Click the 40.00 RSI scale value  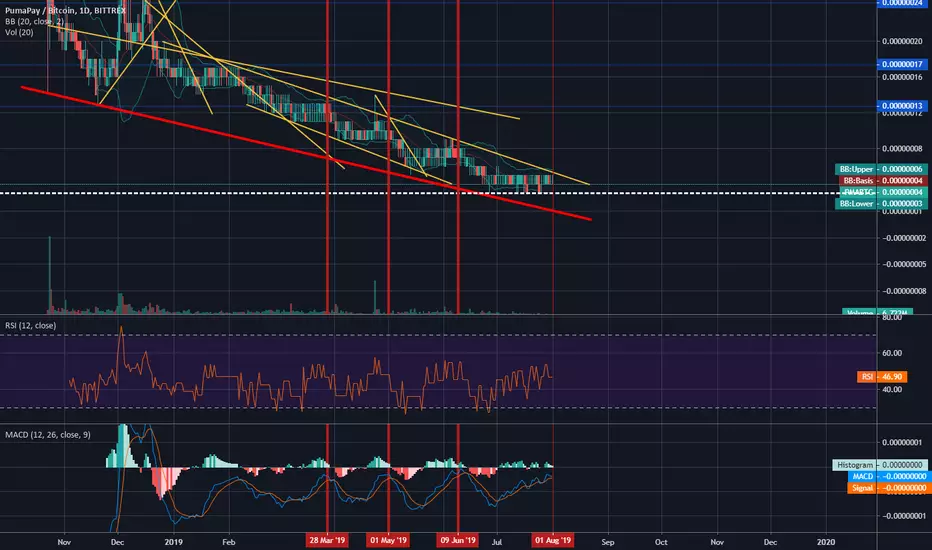(x=892, y=389)
